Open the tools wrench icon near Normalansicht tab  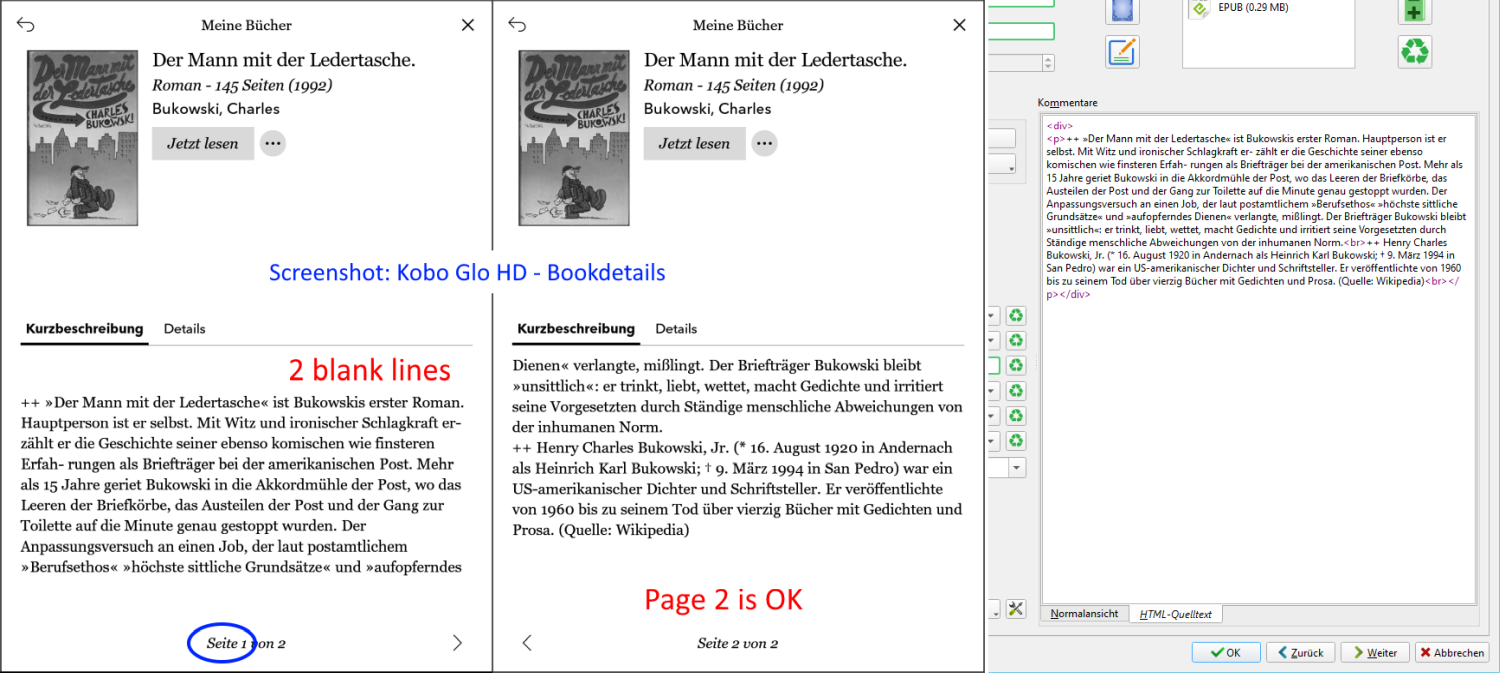click(x=1016, y=609)
